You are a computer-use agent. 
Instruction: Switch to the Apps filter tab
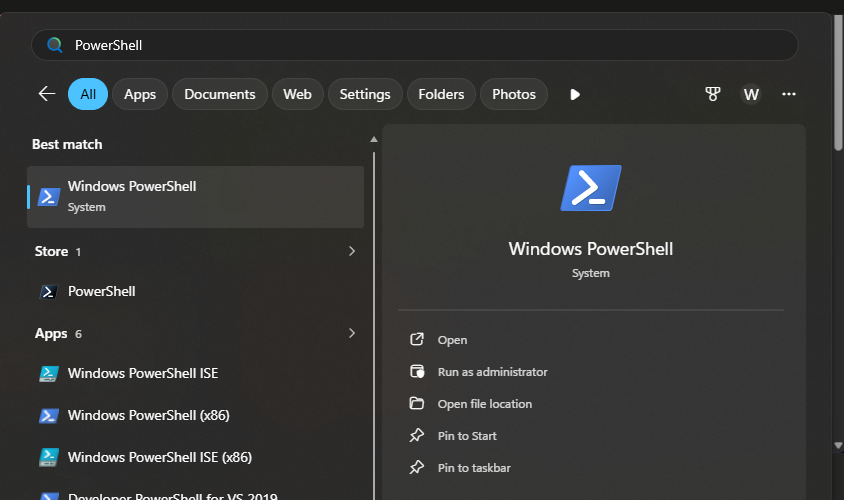point(140,94)
